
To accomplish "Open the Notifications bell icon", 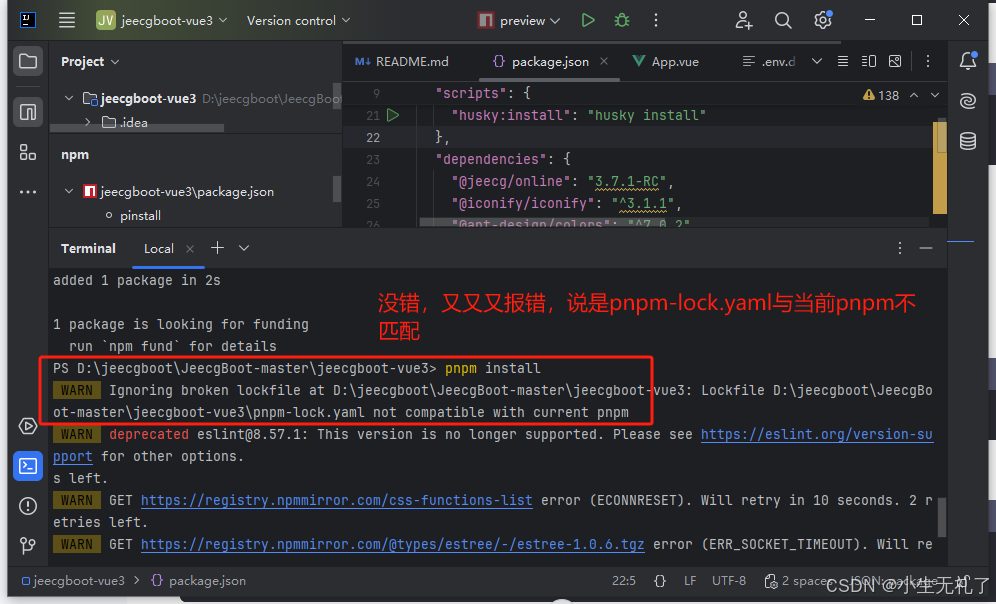I will coord(968,61).
